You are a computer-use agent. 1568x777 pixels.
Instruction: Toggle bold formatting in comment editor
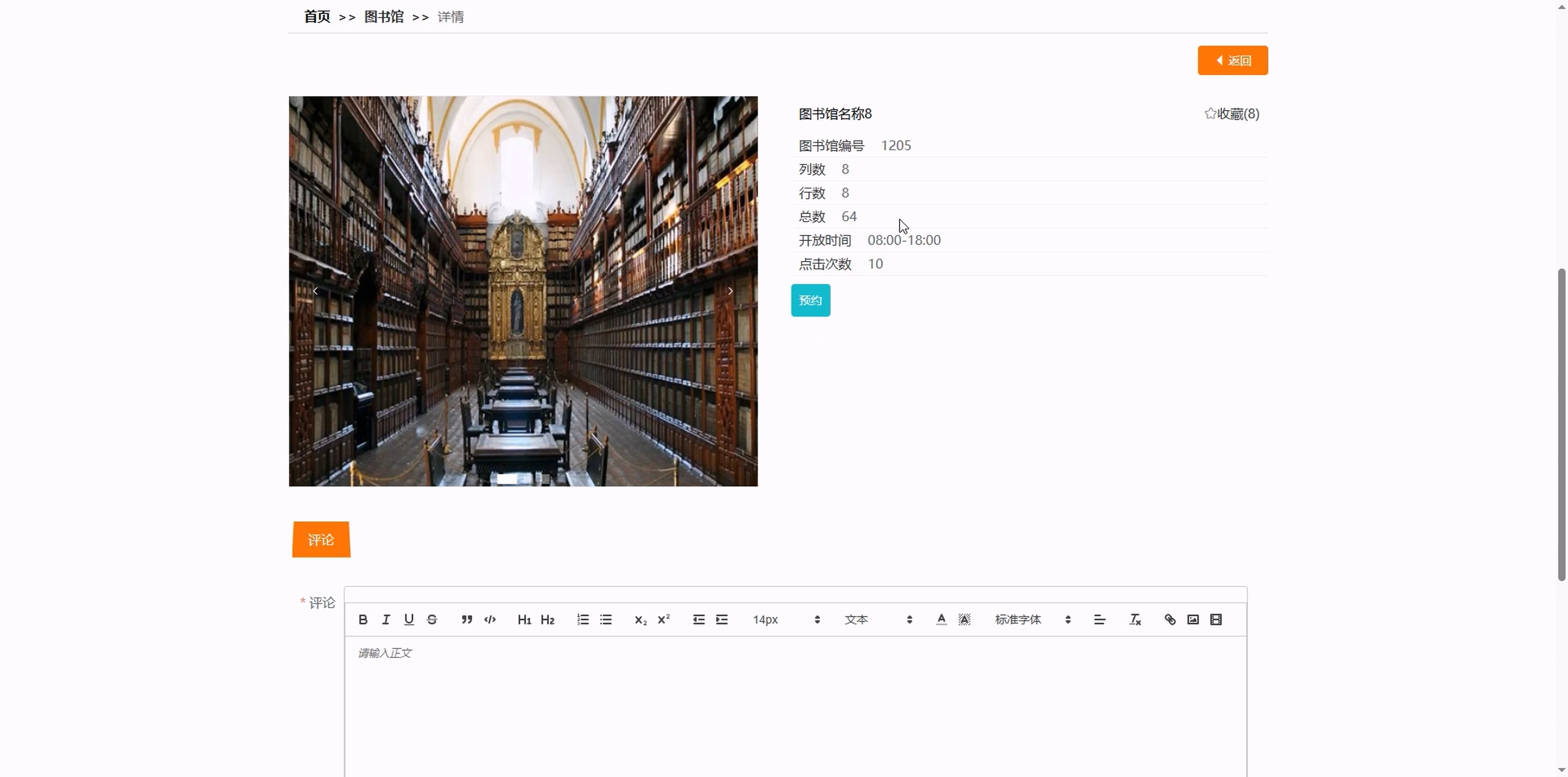click(x=363, y=620)
